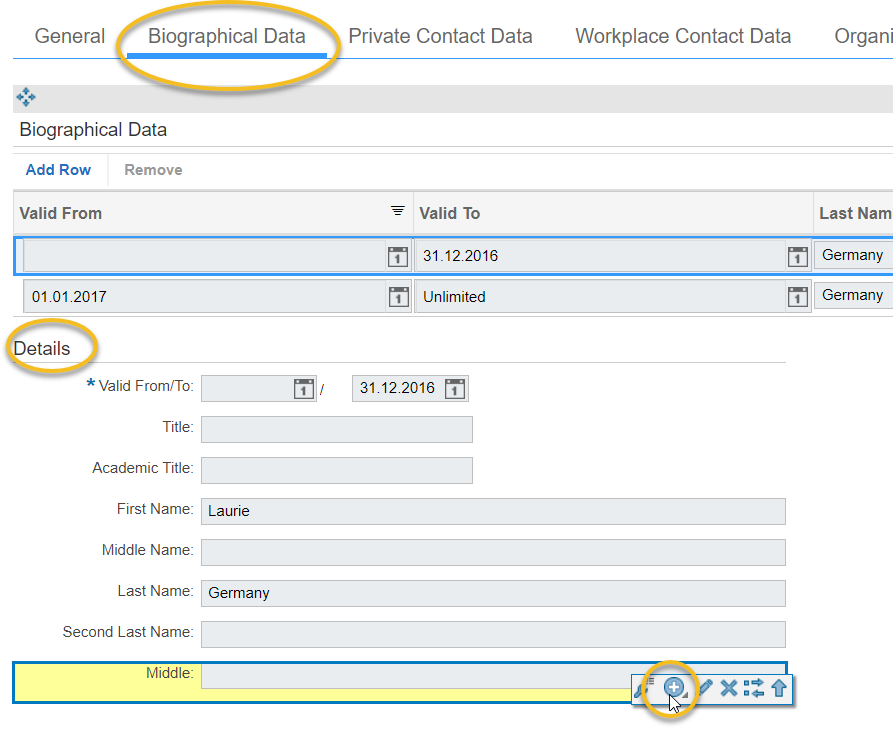This screenshot has width=893, height=749.
Task: Click the filter icon on the Valid From column header
Action: click(397, 211)
